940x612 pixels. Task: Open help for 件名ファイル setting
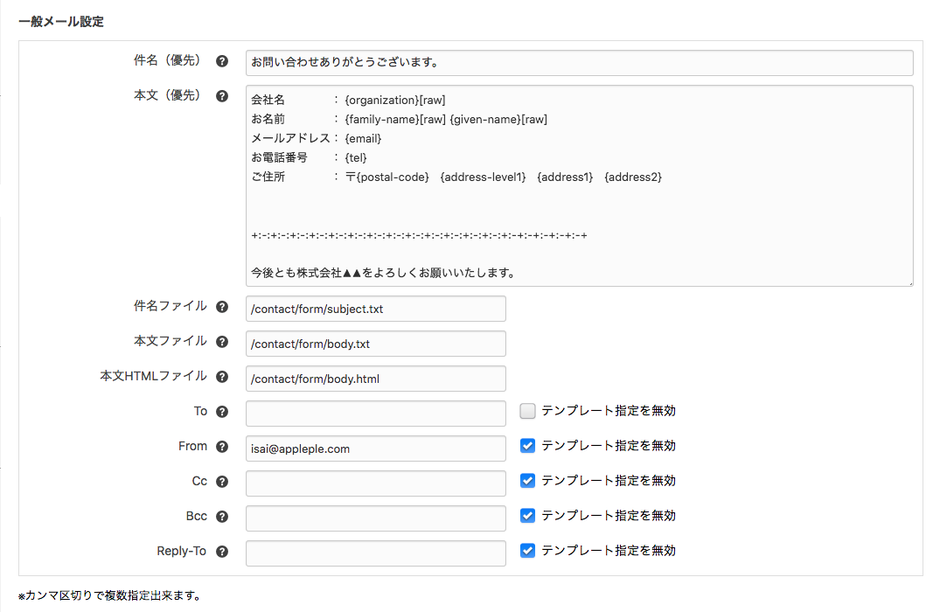click(222, 306)
